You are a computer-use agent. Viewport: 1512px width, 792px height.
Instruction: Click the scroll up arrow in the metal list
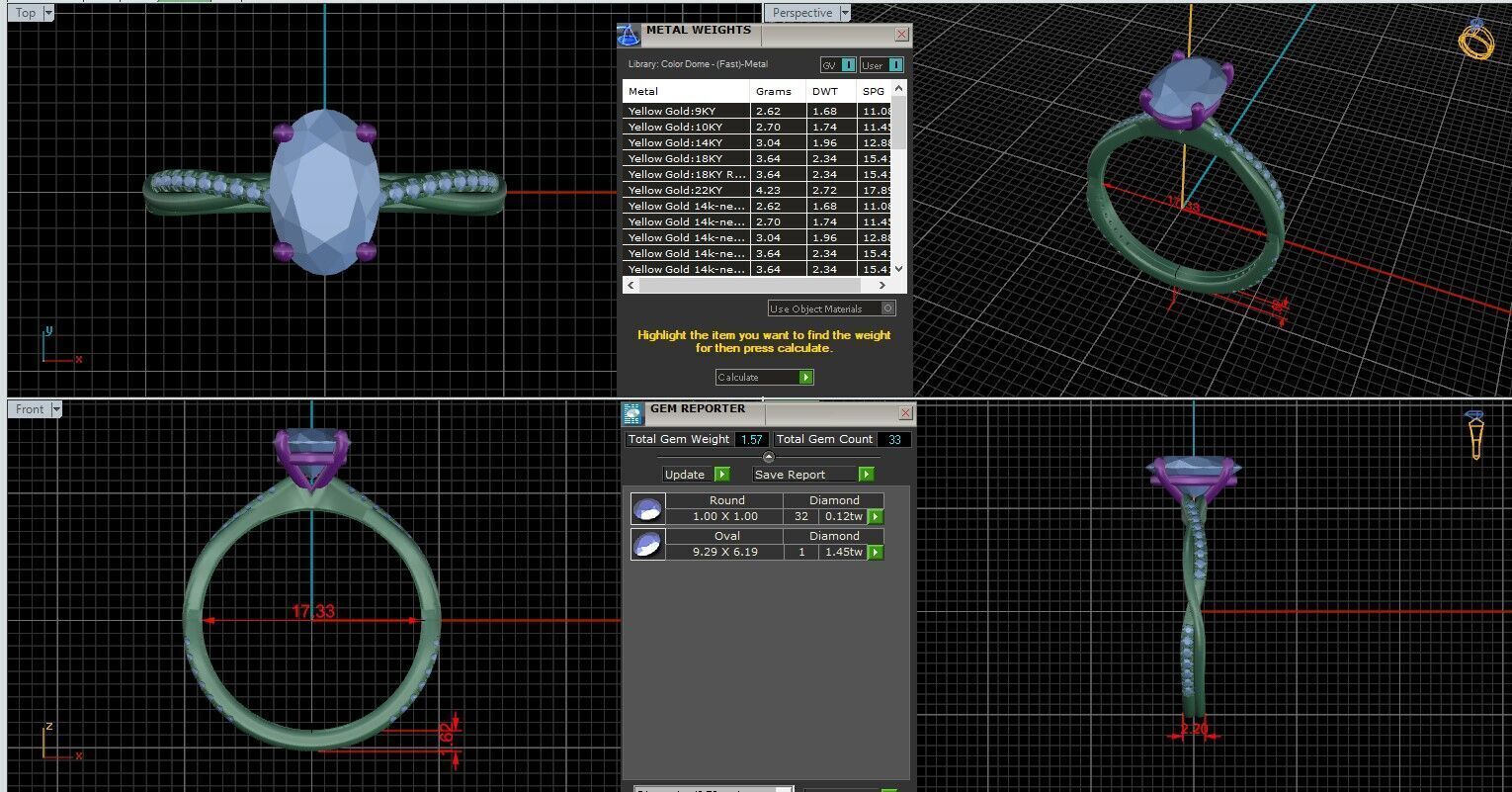(898, 88)
